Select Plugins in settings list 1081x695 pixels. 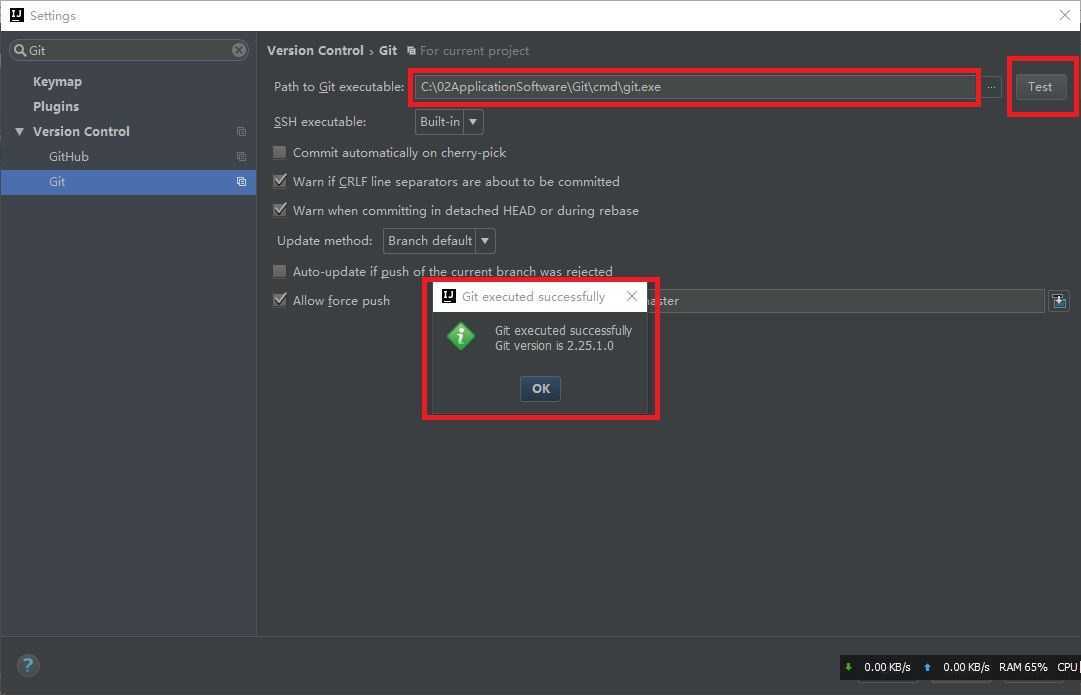point(56,106)
